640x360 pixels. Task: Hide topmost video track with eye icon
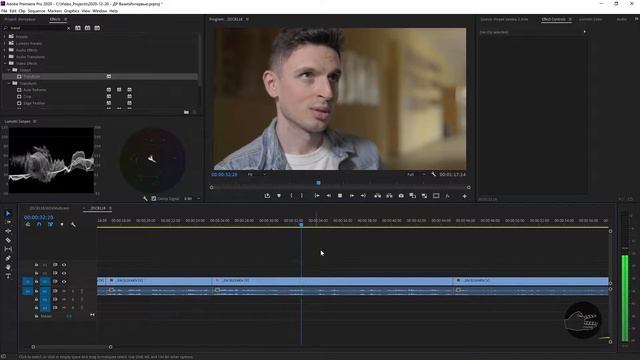[x=64, y=265]
